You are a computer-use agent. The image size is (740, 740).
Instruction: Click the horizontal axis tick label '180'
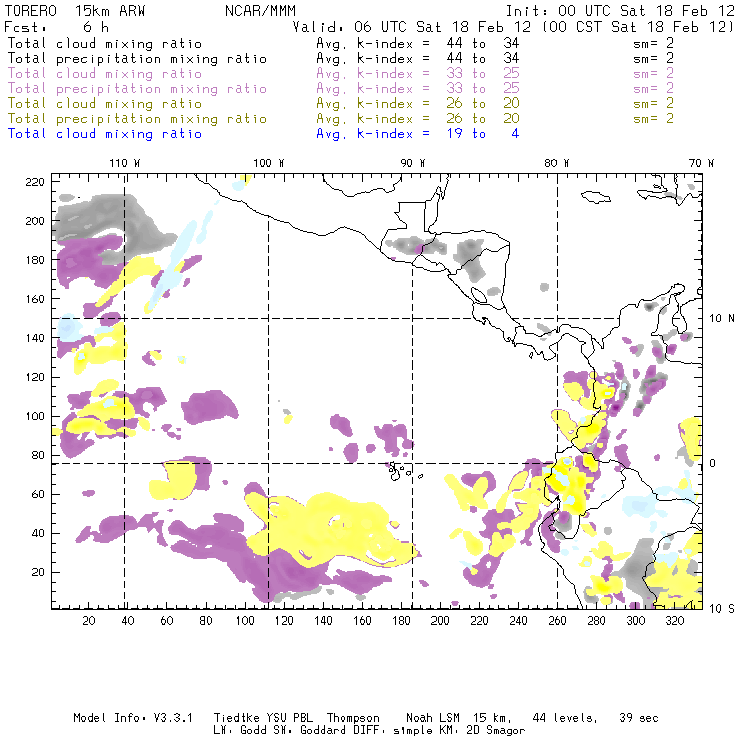tap(401, 621)
